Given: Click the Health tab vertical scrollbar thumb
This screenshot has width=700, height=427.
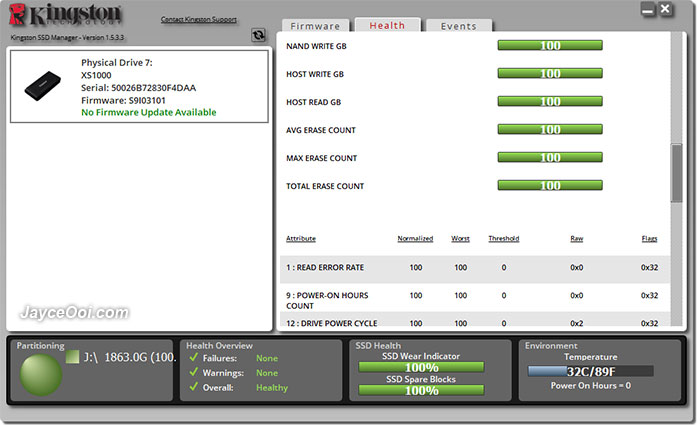Looking at the screenshot, I should [677, 173].
